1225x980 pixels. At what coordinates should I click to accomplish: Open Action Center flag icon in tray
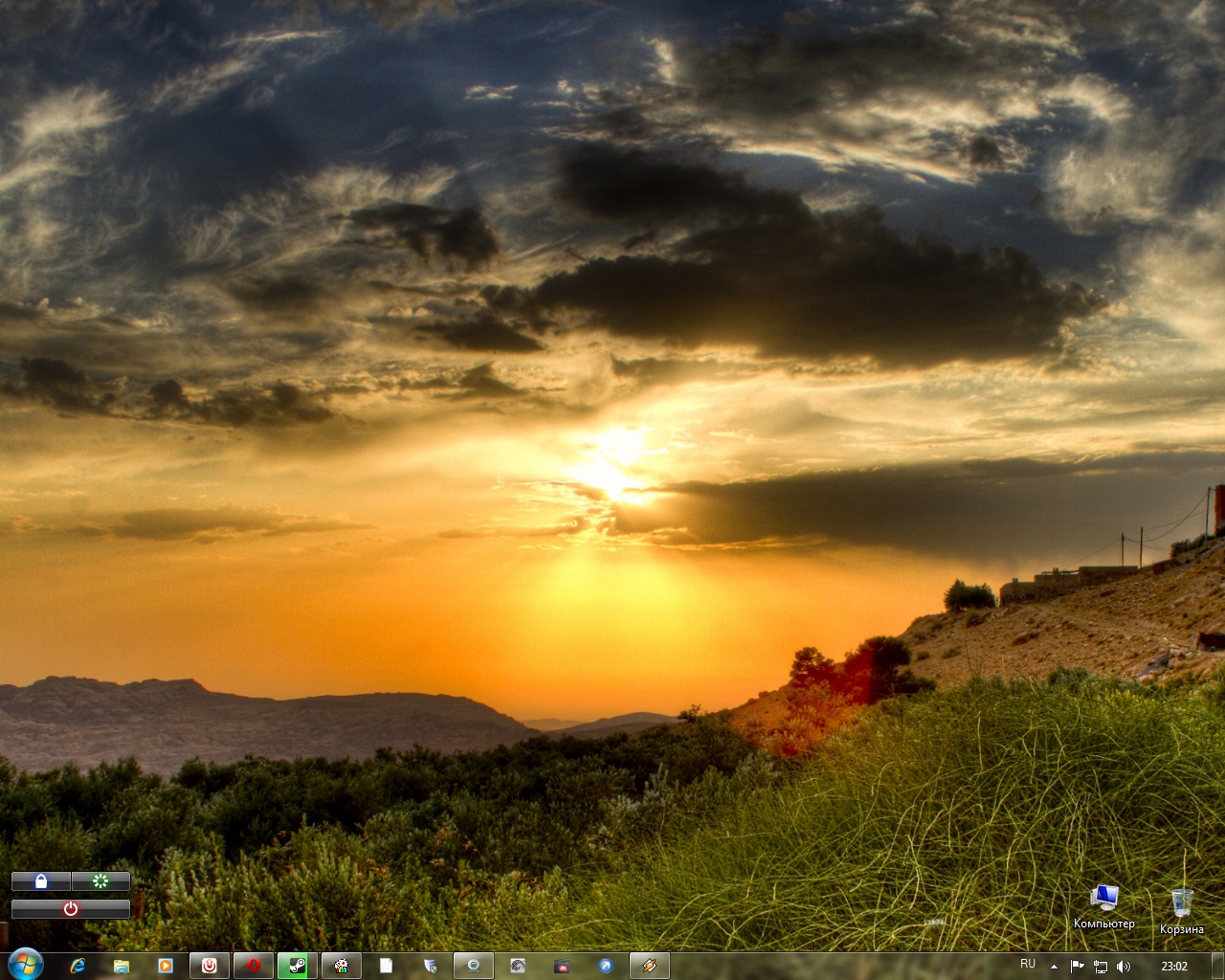pos(1078,967)
